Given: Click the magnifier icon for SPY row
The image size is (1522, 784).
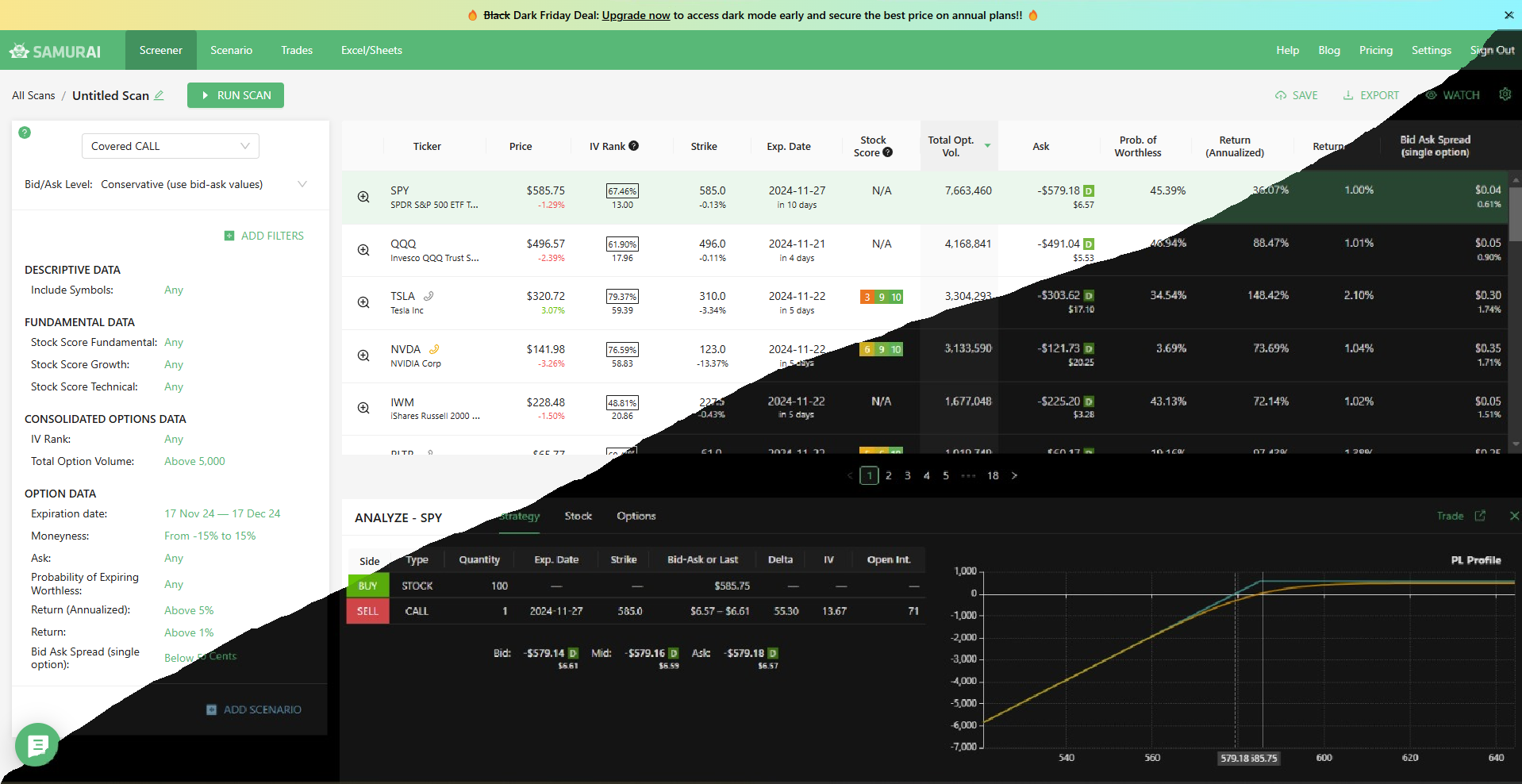Looking at the screenshot, I should click(x=363, y=197).
